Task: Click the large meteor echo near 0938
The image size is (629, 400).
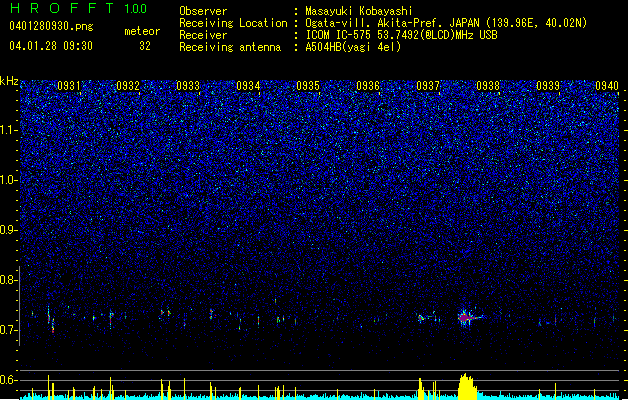Action: 467,318
